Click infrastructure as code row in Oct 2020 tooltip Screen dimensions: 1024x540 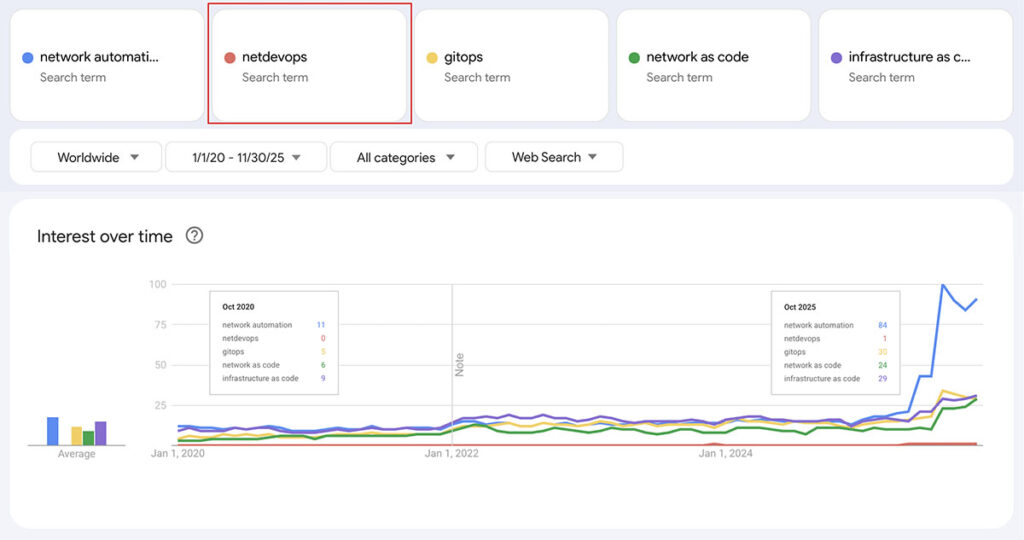tap(274, 378)
